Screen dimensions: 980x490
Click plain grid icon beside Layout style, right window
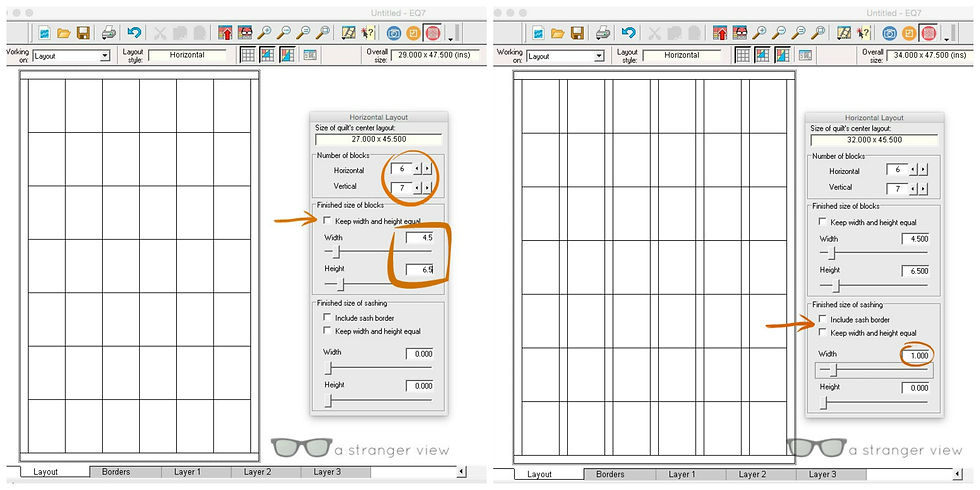click(x=743, y=55)
